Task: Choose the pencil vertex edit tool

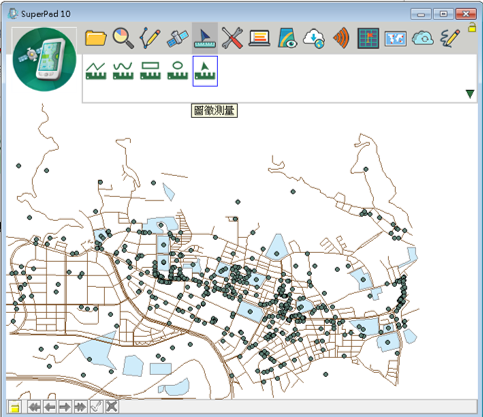Action: 150,38
